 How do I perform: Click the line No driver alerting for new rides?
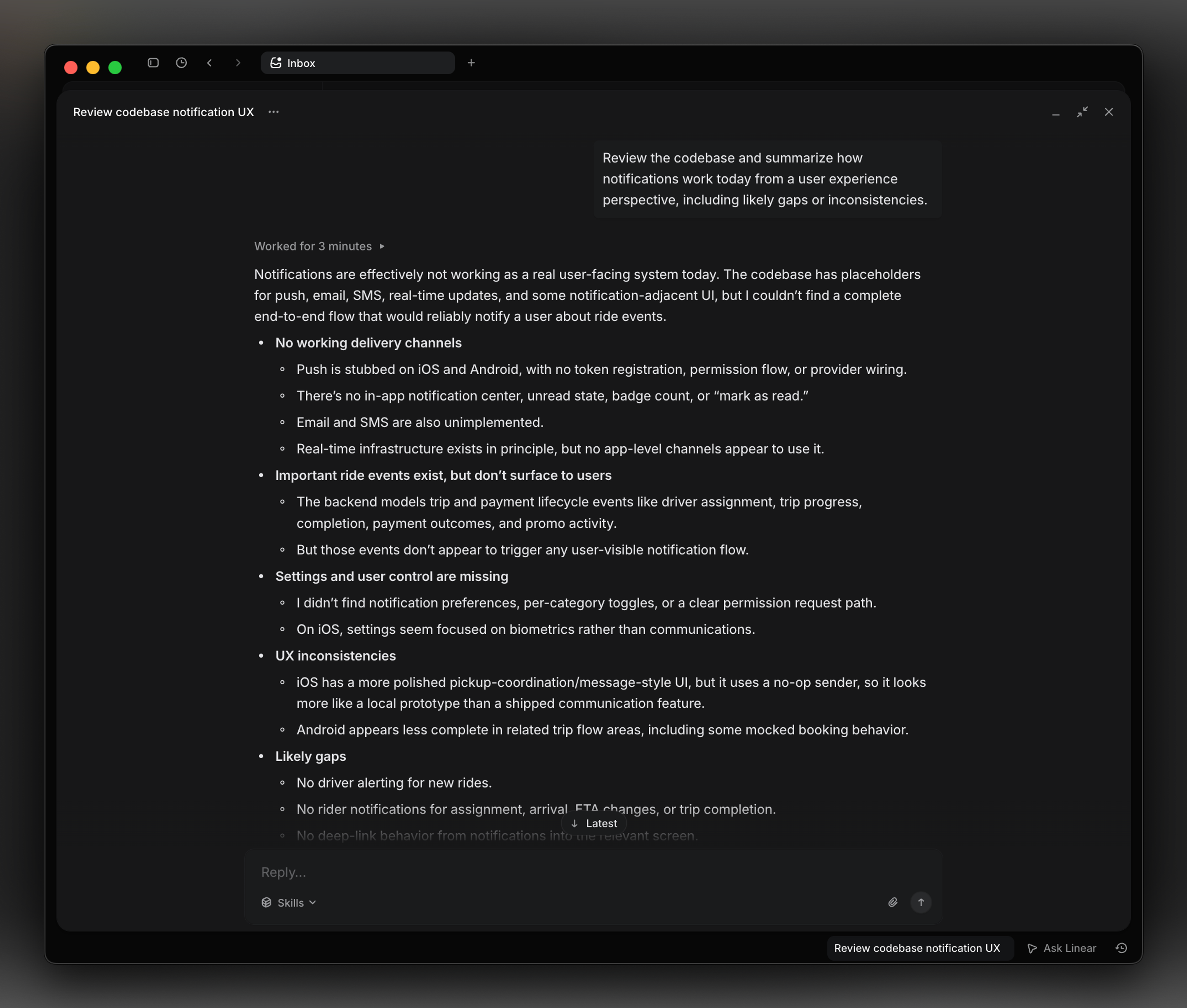click(394, 783)
